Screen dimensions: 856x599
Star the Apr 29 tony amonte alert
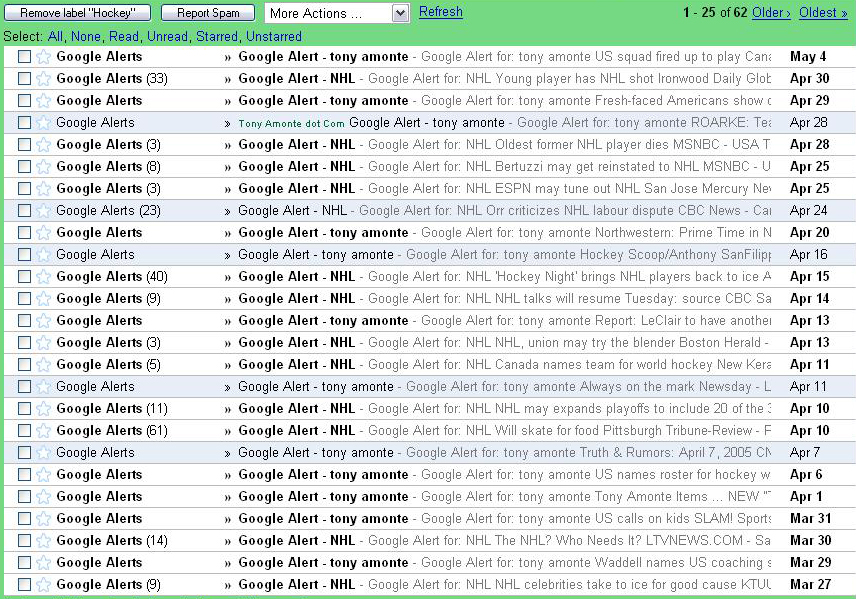(x=43, y=100)
